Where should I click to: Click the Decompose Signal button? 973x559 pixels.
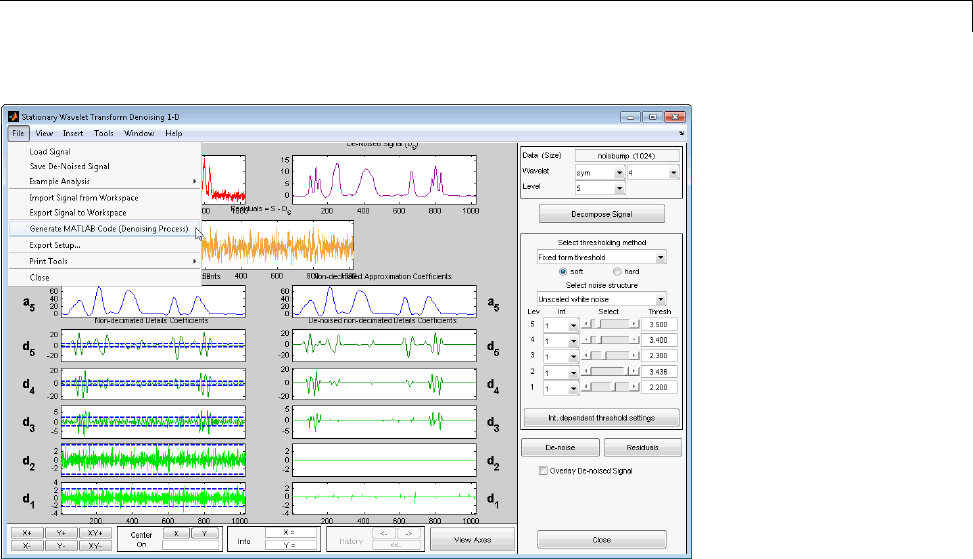coord(601,214)
